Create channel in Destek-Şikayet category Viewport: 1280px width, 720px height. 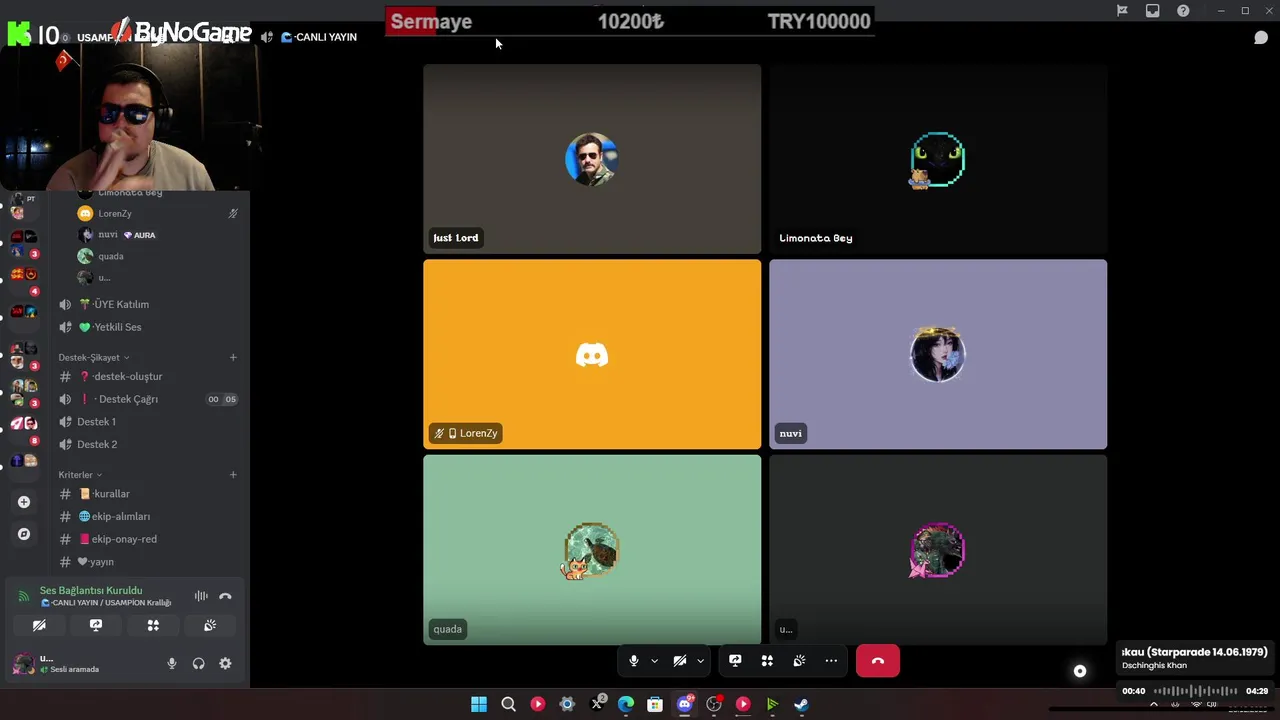point(233,357)
